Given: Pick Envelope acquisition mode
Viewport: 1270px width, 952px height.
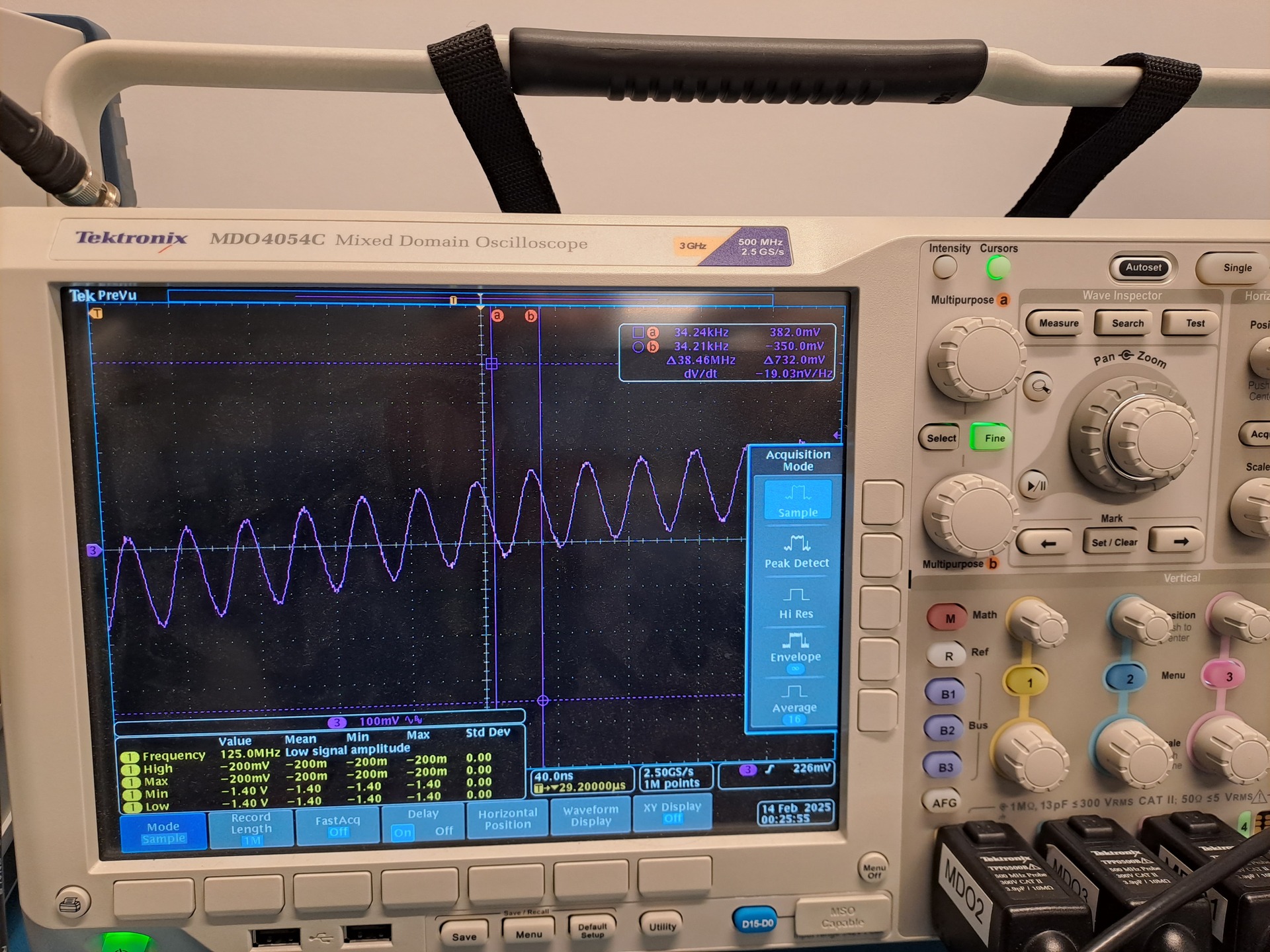Looking at the screenshot, I should coord(795,649).
